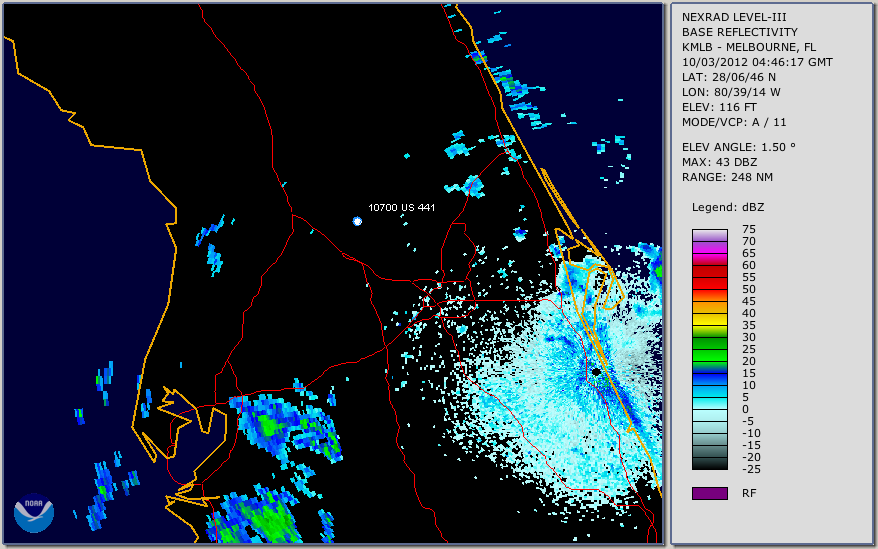Select the 'Legend: dBZ' heading
The image size is (878, 549).
tap(728, 207)
